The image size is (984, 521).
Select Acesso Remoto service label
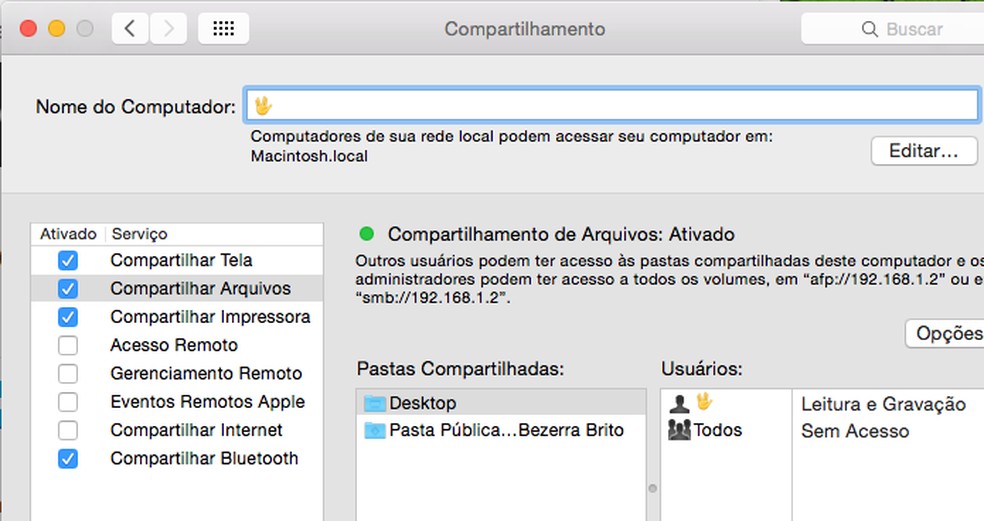point(174,345)
